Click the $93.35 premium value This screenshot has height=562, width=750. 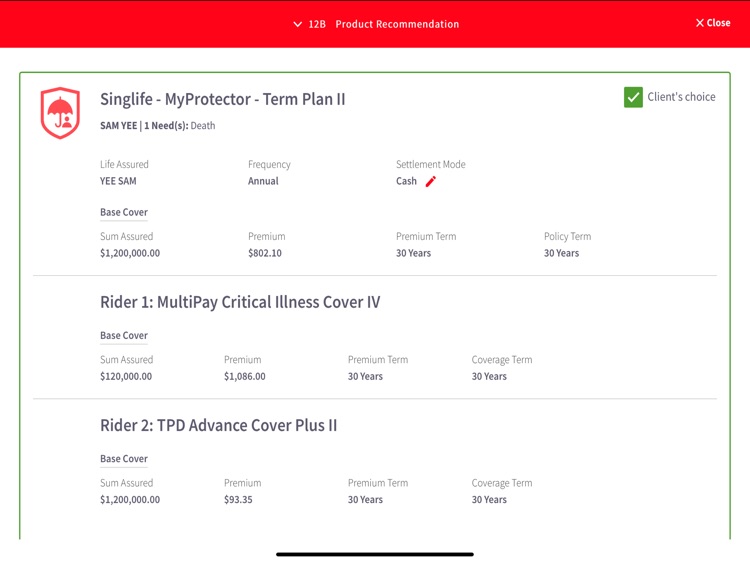click(238, 500)
